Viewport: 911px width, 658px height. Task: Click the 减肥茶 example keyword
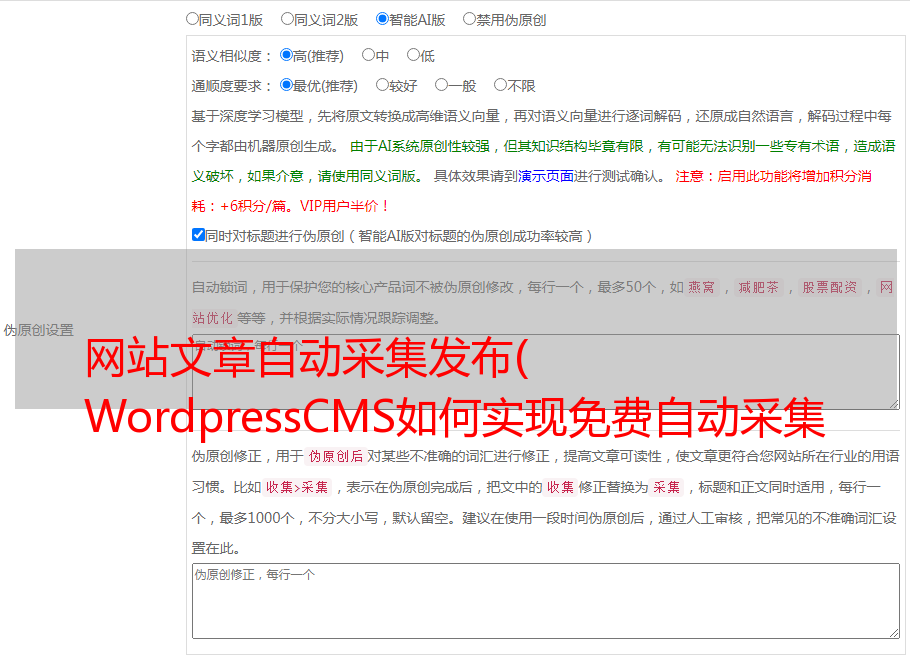[x=759, y=287]
